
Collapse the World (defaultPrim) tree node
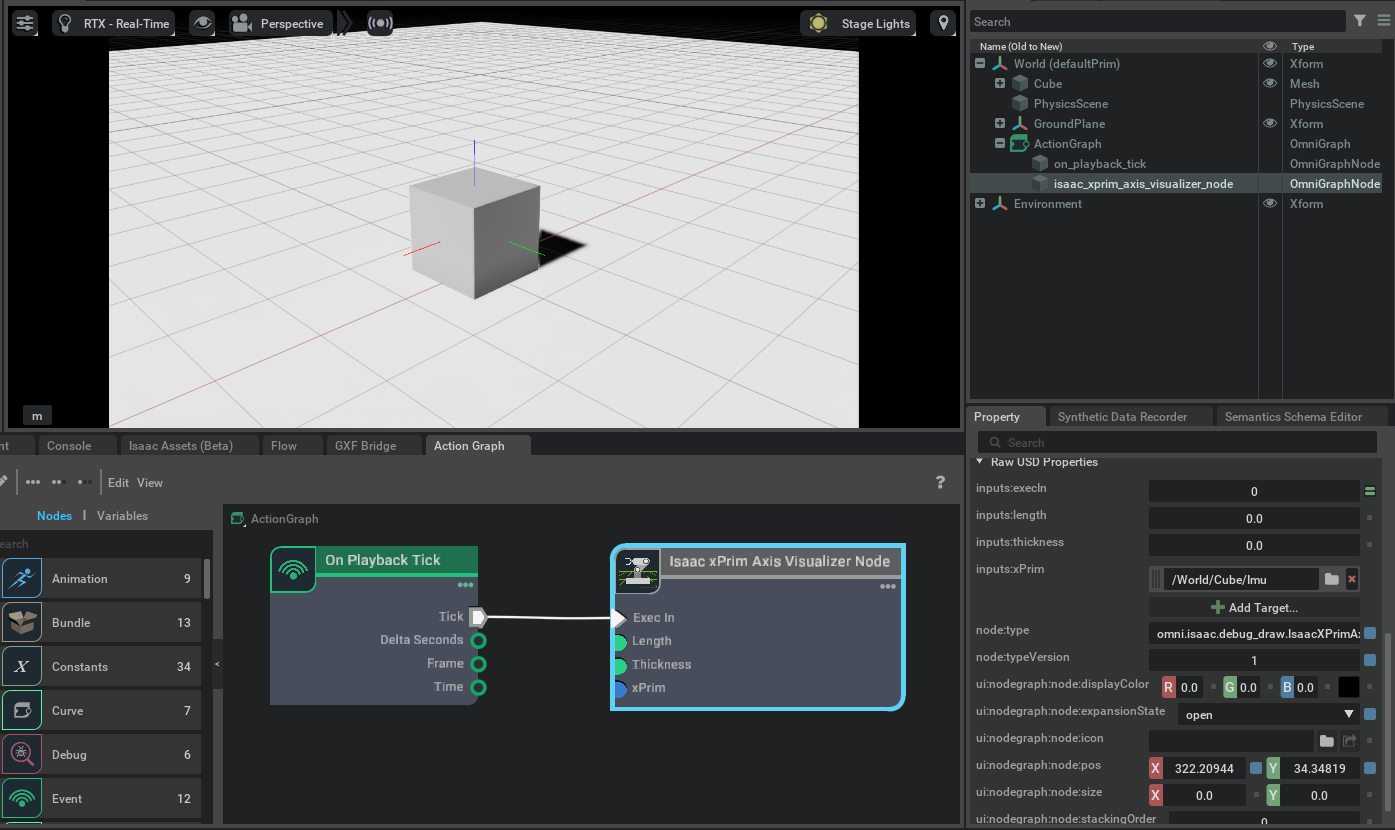(980, 63)
